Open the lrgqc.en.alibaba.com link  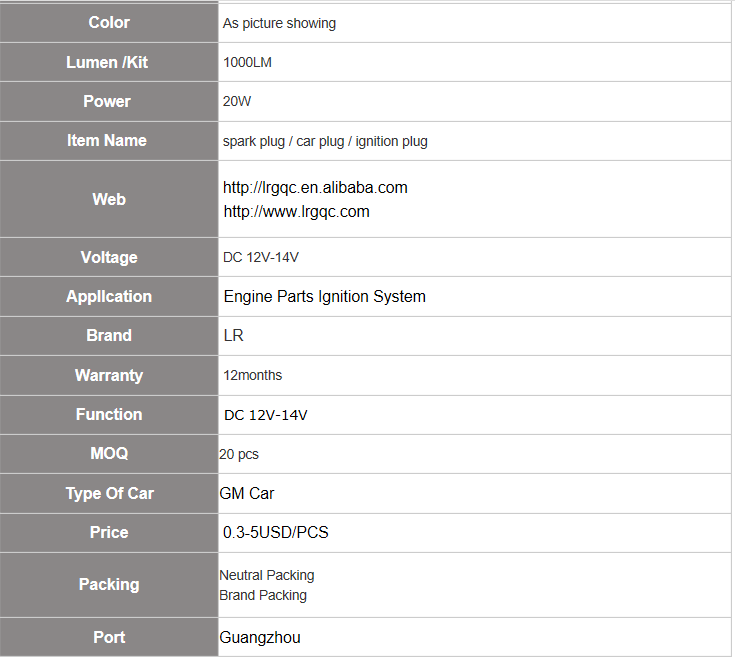[x=315, y=188]
